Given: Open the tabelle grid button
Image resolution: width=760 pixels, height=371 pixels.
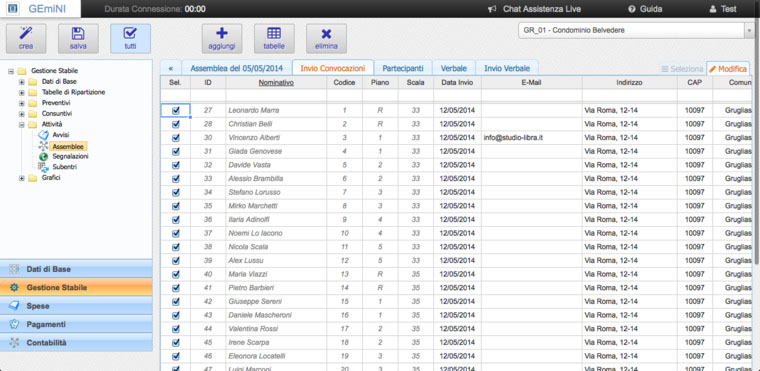Looking at the screenshot, I should pos(274,39).
